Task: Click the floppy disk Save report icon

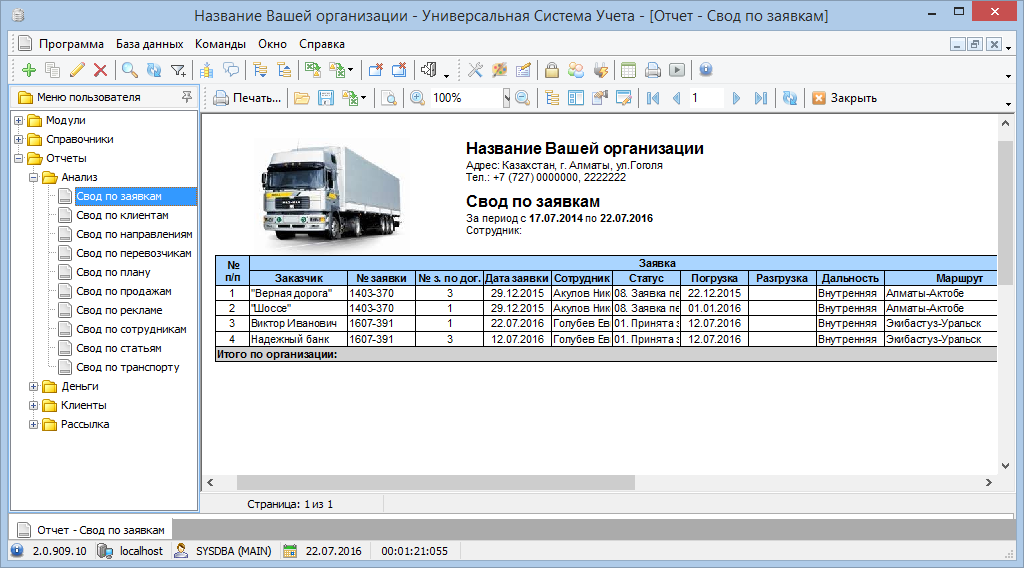Action: click(x=325, y=98)
